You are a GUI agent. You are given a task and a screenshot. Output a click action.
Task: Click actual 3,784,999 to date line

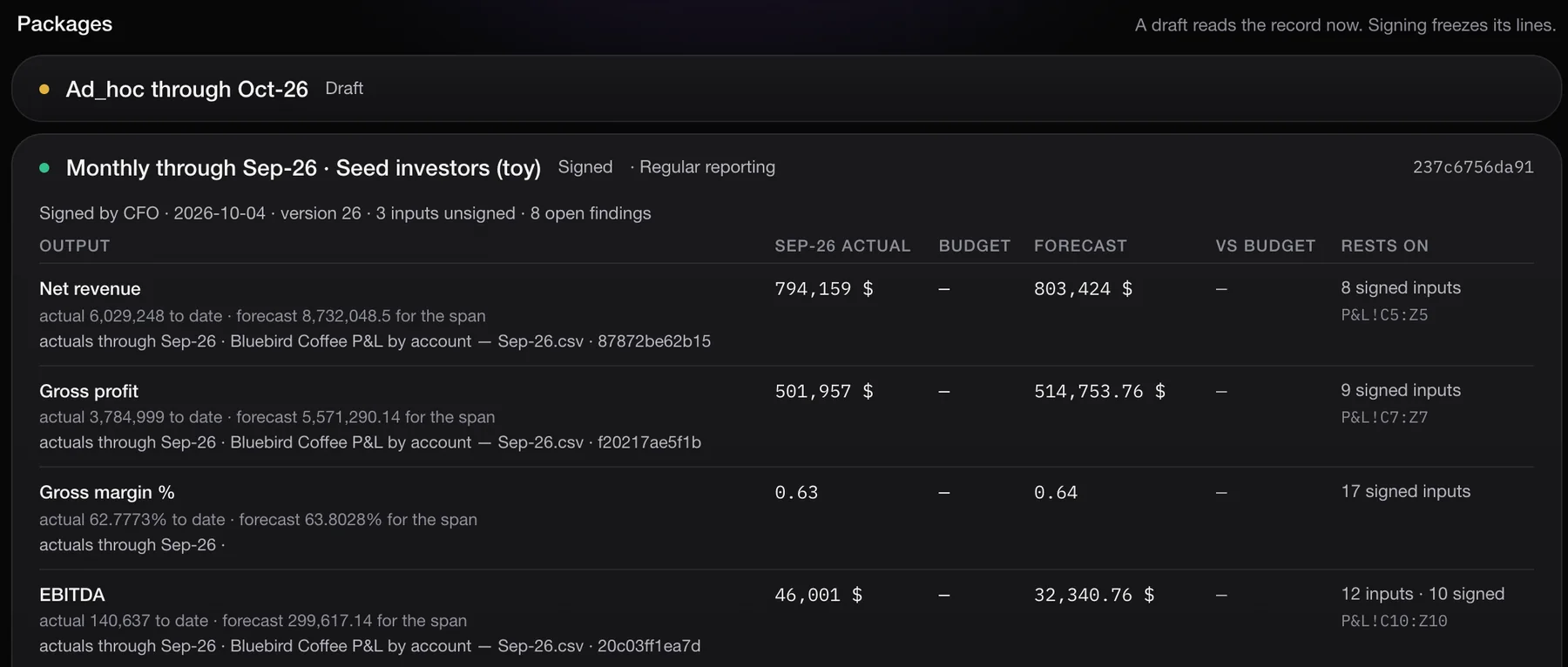tap(267, 417)
